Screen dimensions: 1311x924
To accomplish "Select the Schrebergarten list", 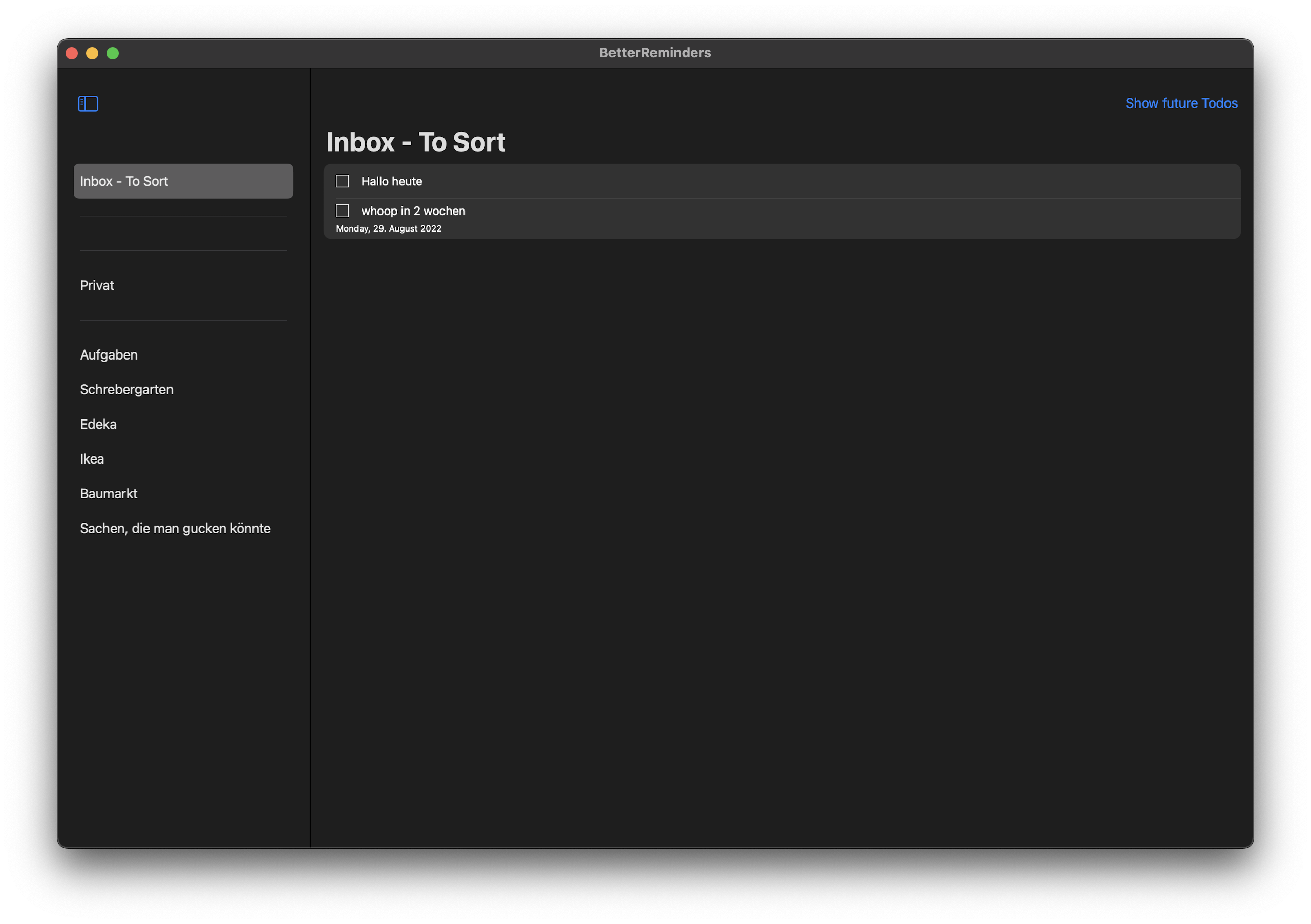I will coord(126,389).
